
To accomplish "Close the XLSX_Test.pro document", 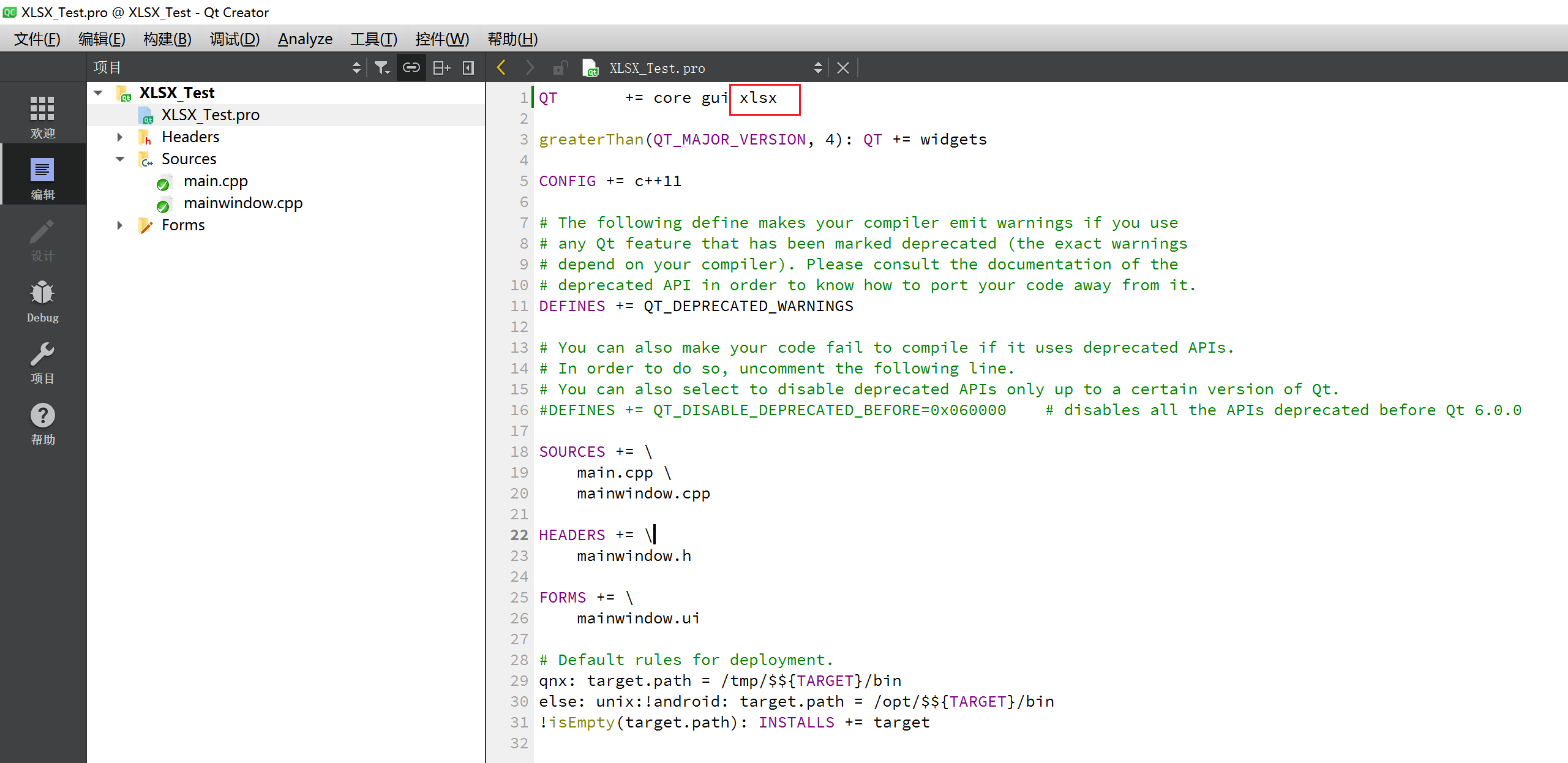I will point(843,68).
